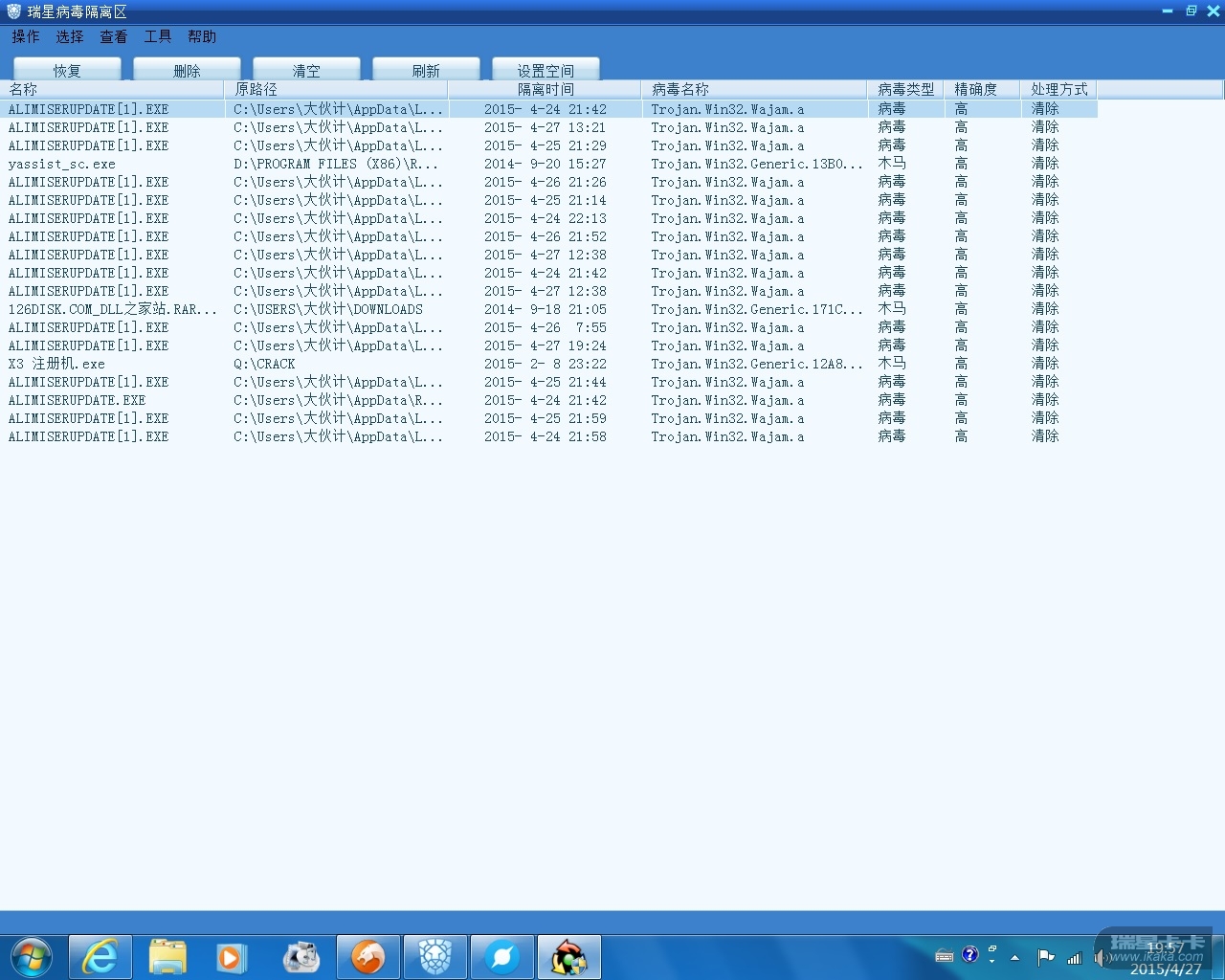This screenshot has height=980, width=1225.
Task: Open the 操作 menu
Action: click(26, 36)
